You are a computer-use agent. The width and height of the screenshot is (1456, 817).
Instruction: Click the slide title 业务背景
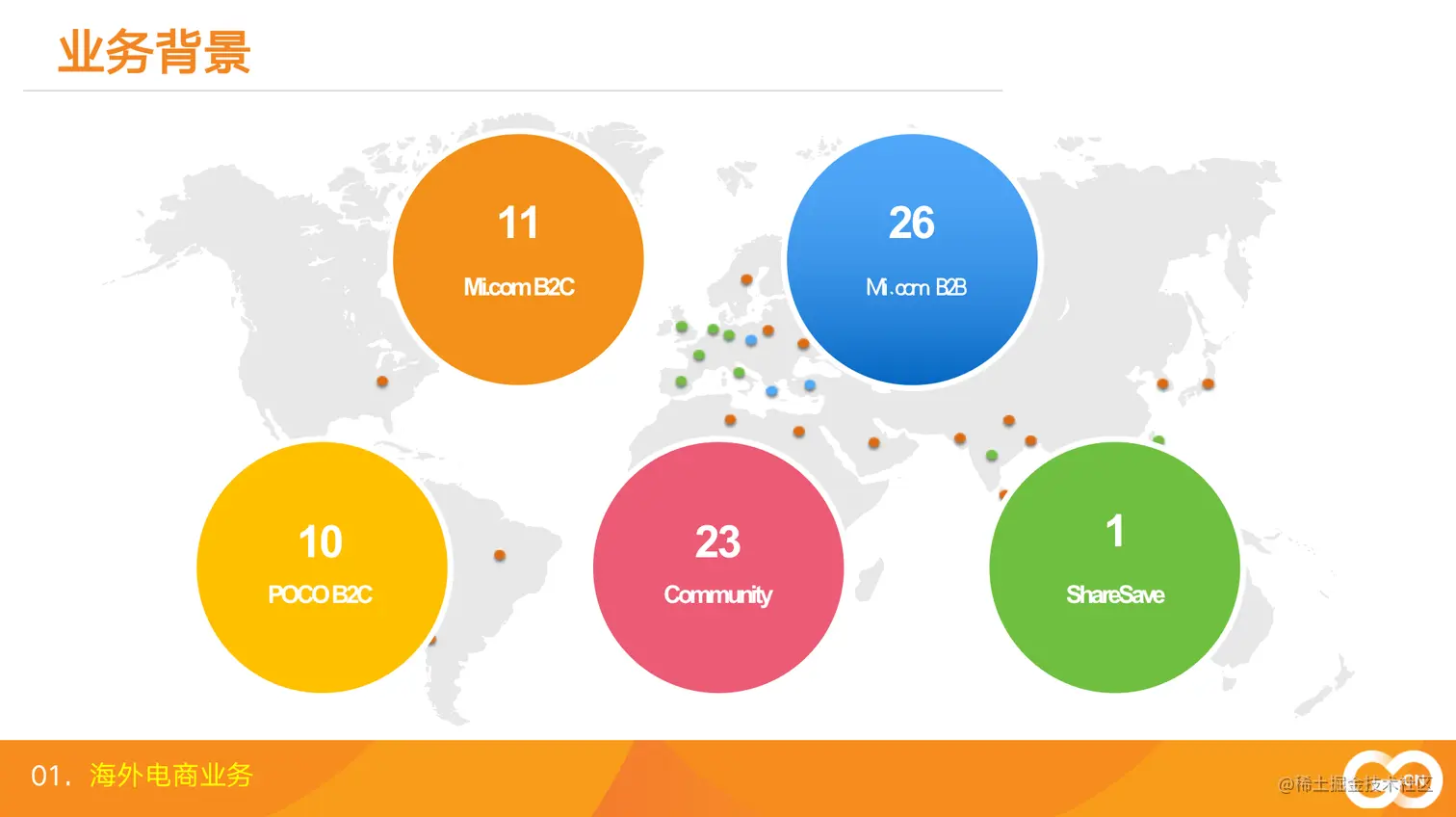[x=154, y=51]
